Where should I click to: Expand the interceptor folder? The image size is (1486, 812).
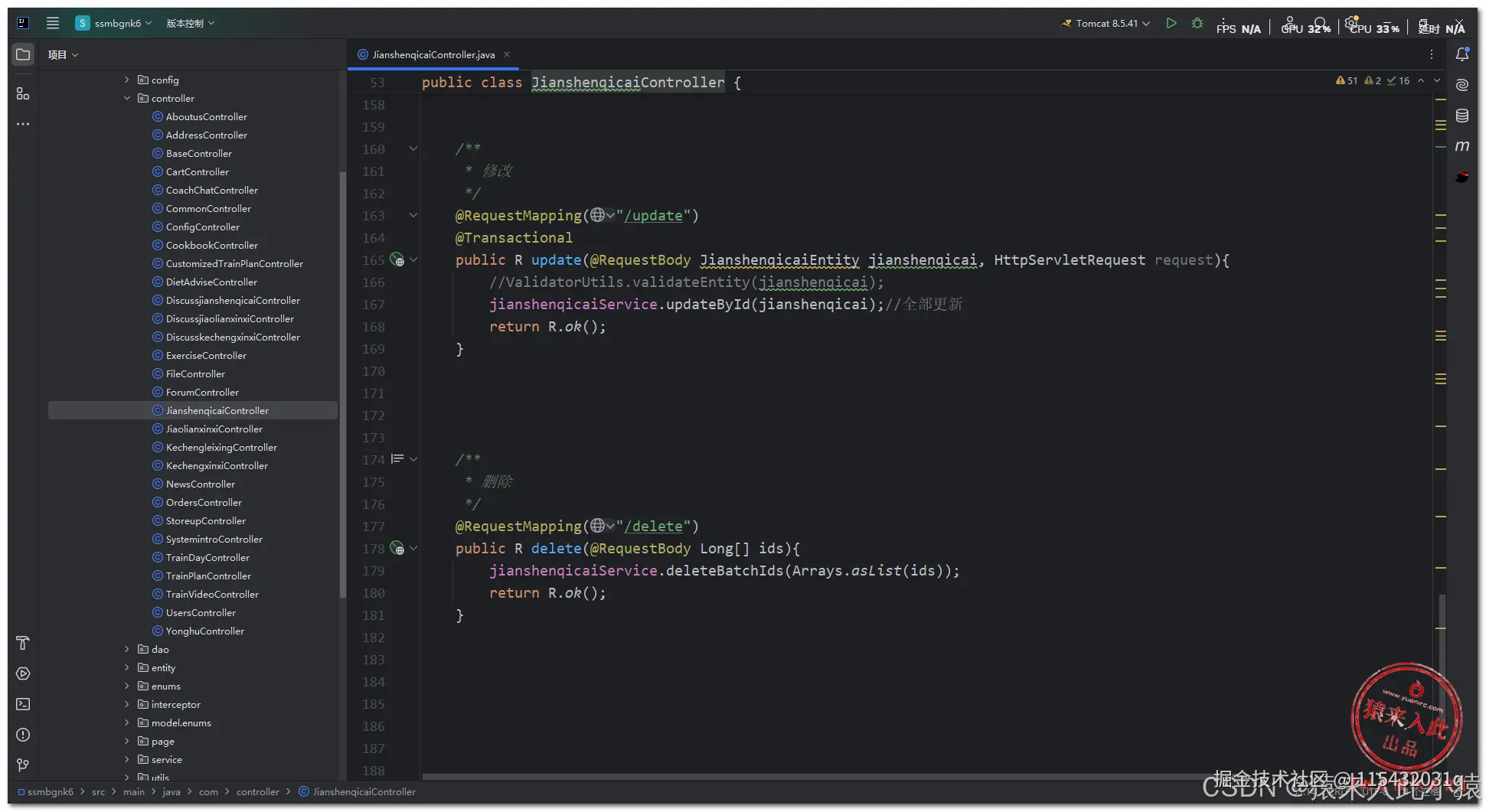click(x=127, y=704)
